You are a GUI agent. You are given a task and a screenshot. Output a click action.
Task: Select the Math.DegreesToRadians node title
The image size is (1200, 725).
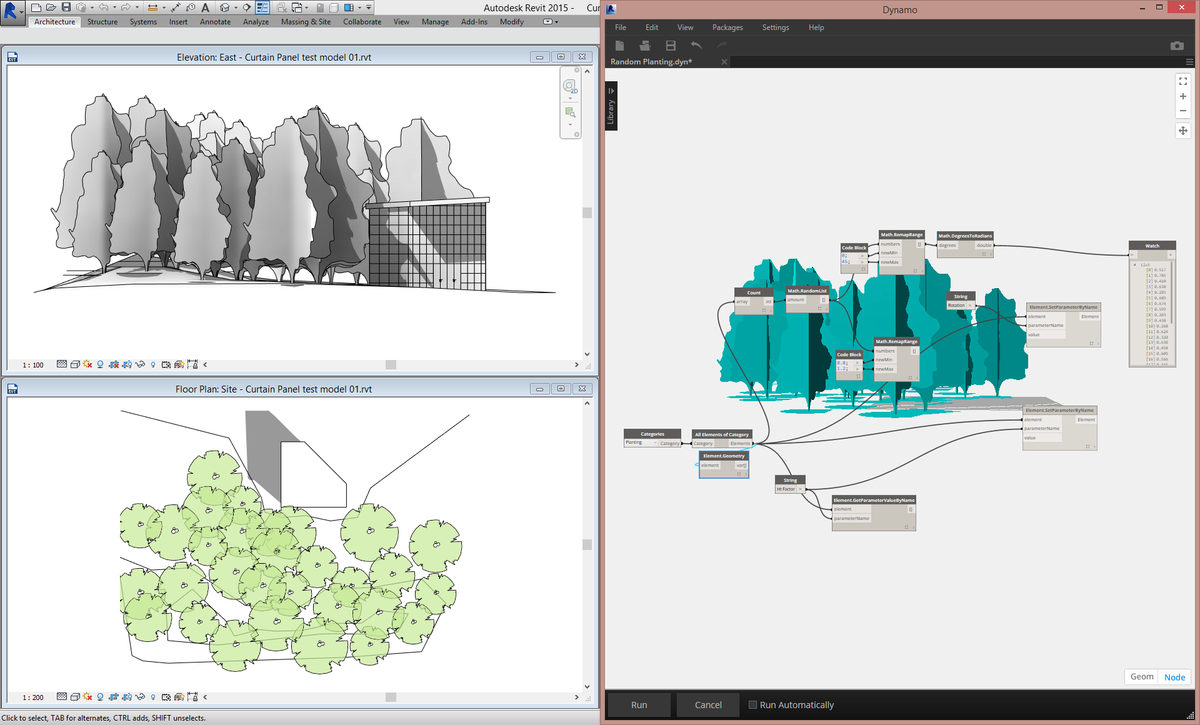click(x=964, y=235)
